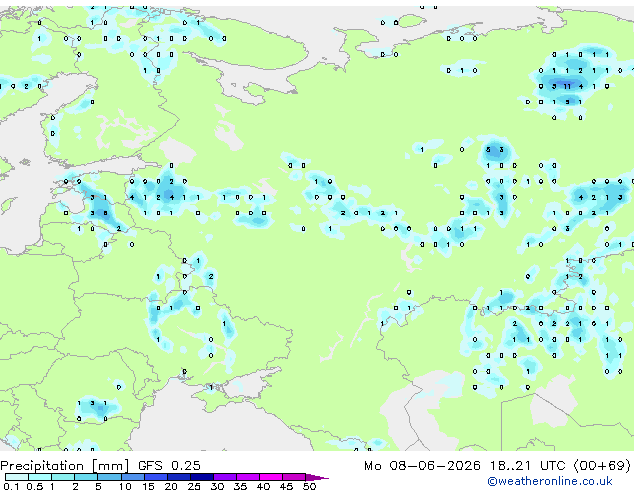Click the 50 legend scale number
This screenshot has width=634, height=490.
point(309,486)
